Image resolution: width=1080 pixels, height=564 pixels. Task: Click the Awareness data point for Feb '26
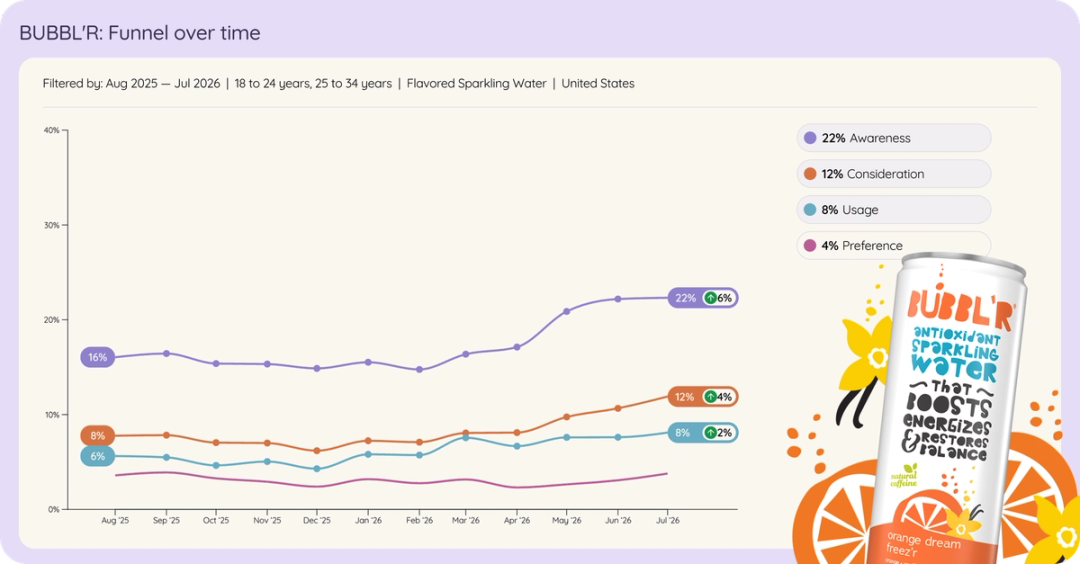[419, 370]
